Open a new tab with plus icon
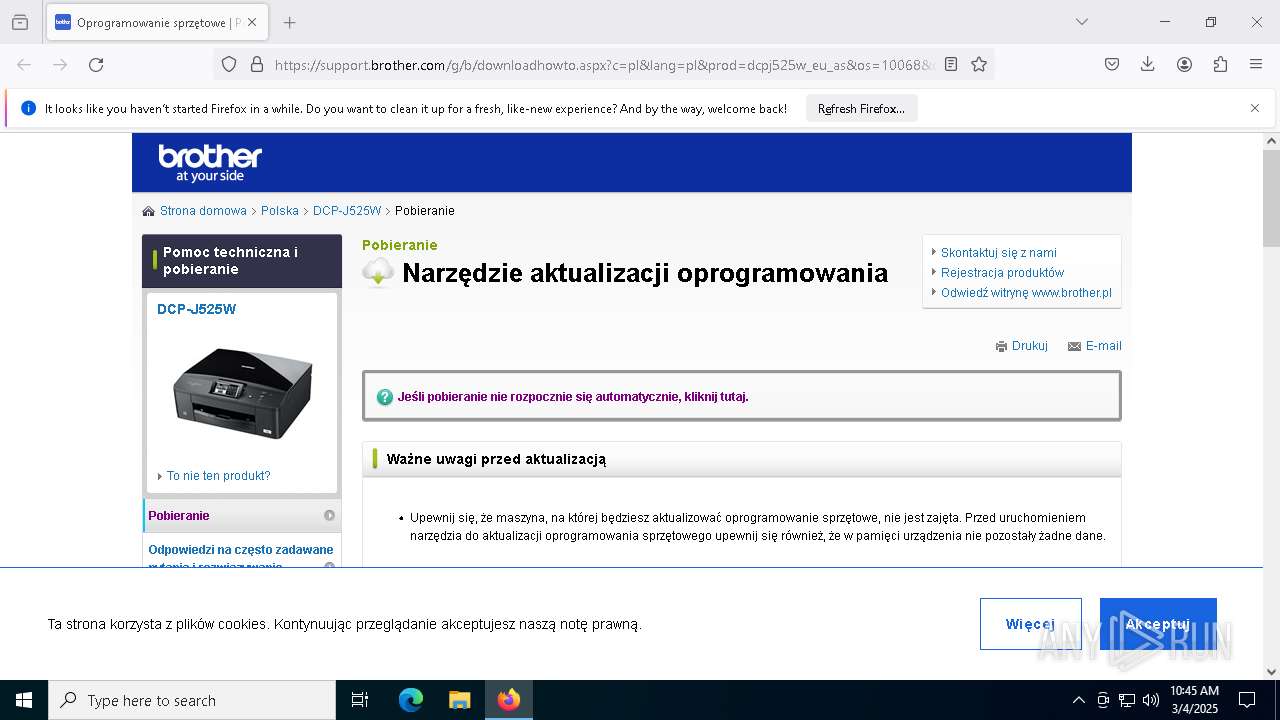This screenshot has width=1280, height=720. [289, 22]
